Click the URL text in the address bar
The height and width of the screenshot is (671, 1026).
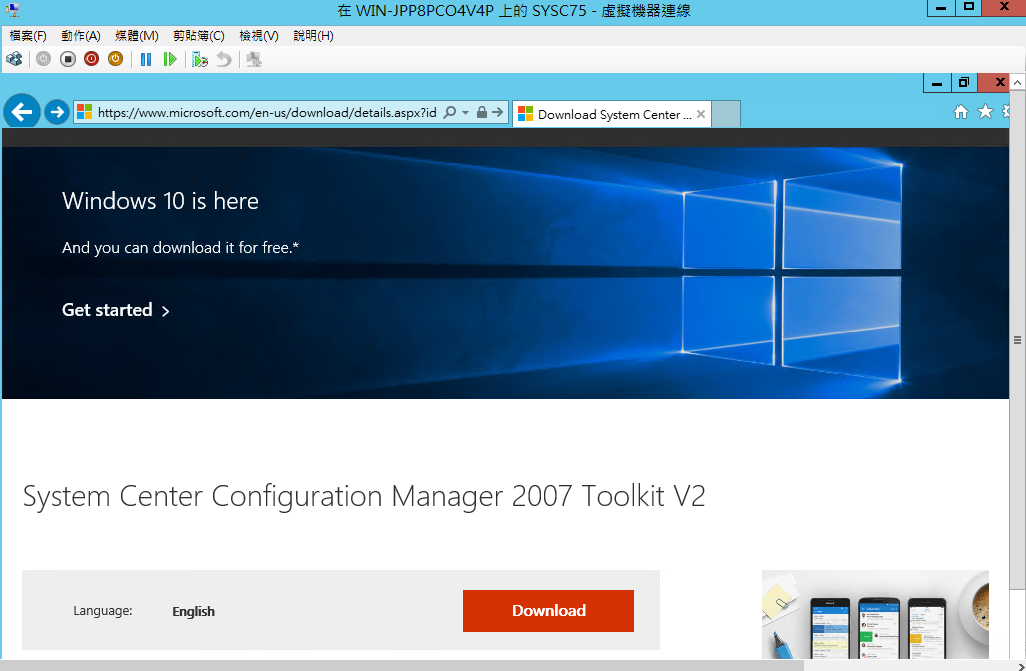pos(267,113)
